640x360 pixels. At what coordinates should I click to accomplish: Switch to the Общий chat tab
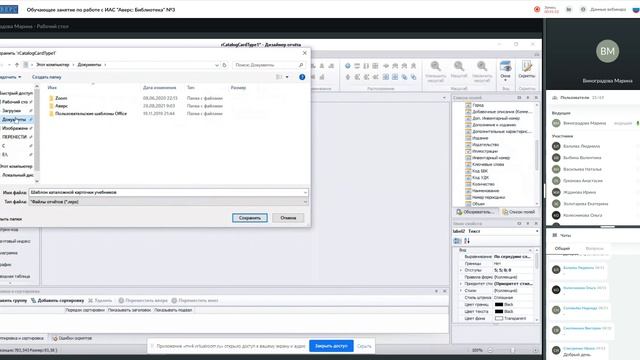pos(562,249)
